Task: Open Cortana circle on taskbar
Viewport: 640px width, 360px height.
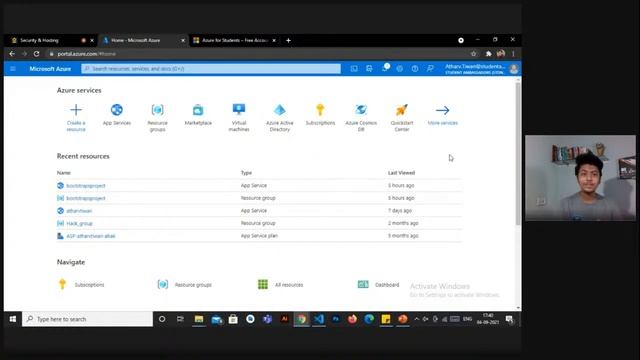Action: [162, 319]
